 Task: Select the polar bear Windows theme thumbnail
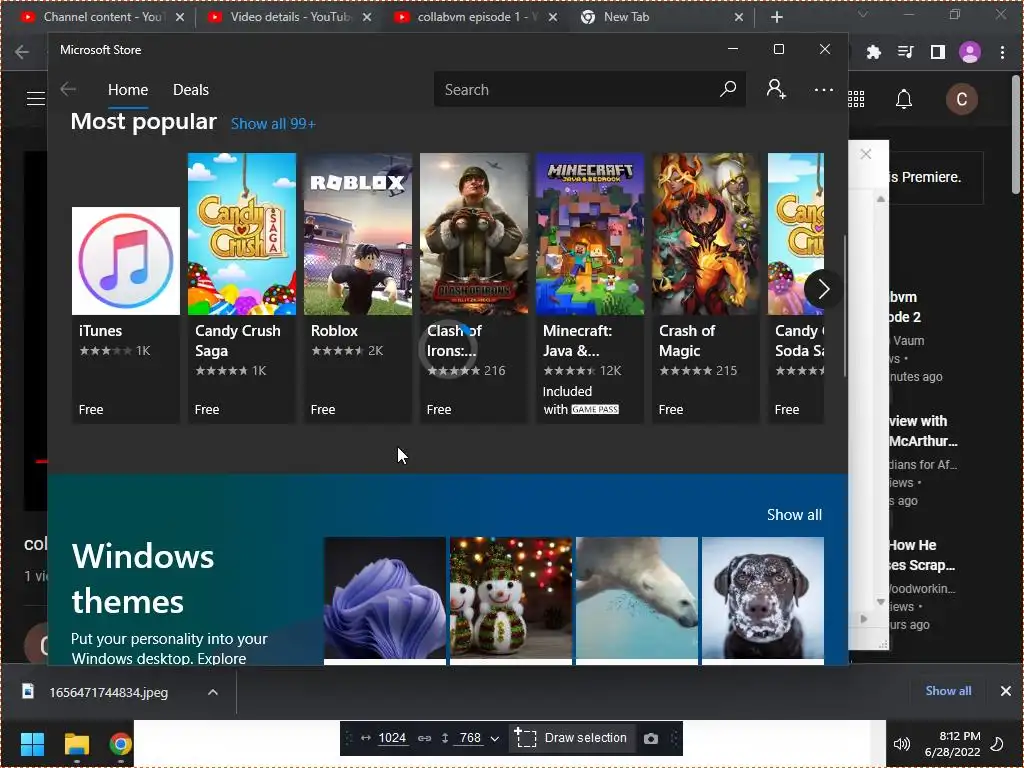click(637, 600)
